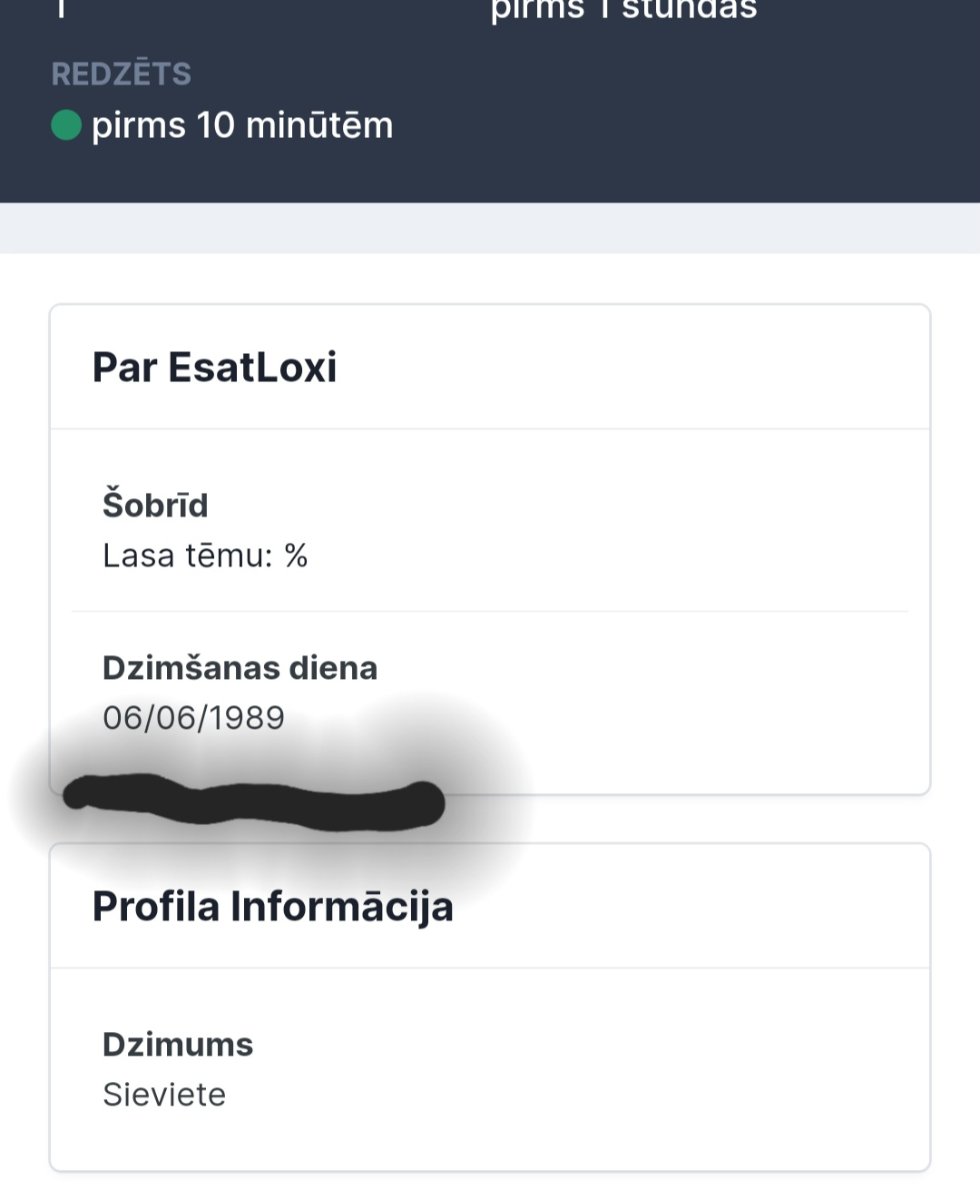Click the light gray band under the dark header
980x1200 pixels.
point(490,228)
